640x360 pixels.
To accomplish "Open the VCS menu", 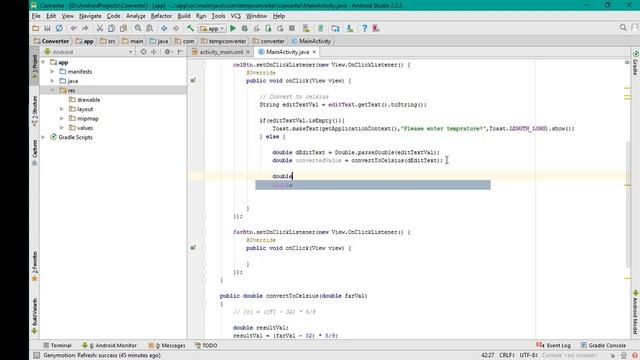I will click(236, 16).
